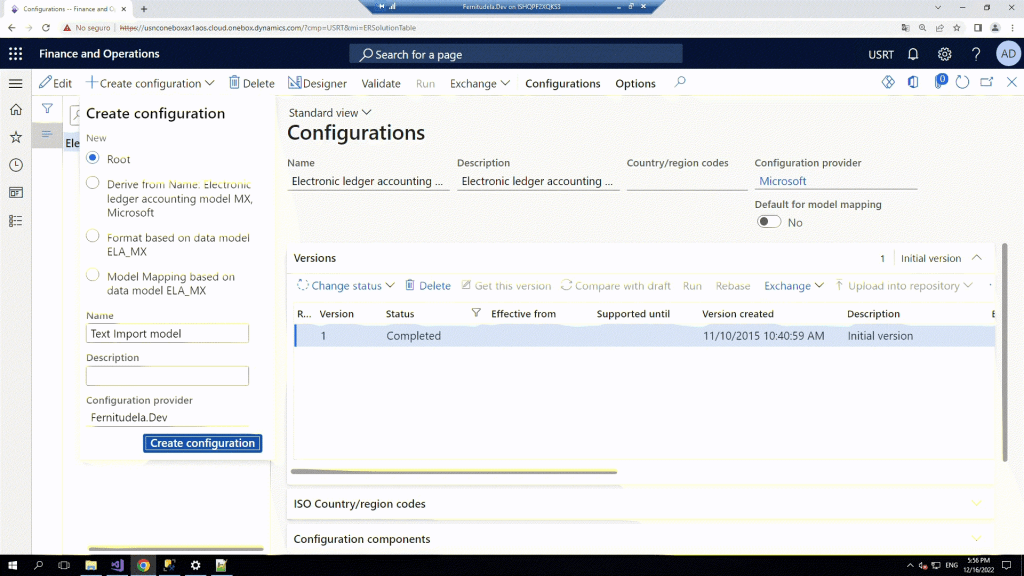
Task: Select the Root radio option
Action: tap(93, 158)
